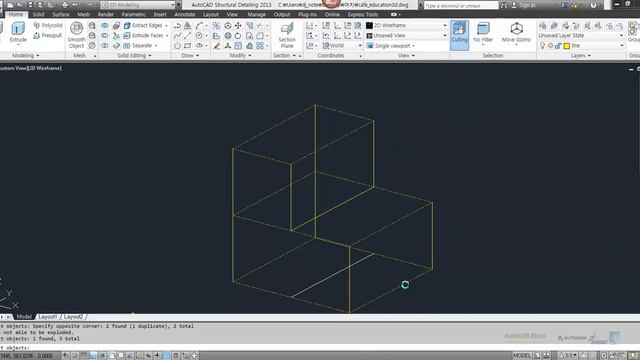Click the Model layout tab

24,317
